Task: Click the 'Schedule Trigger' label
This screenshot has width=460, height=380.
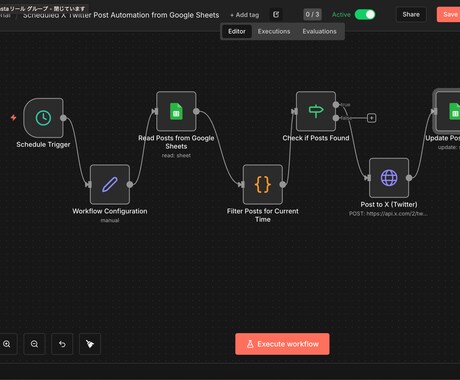Action: [43, 144]
